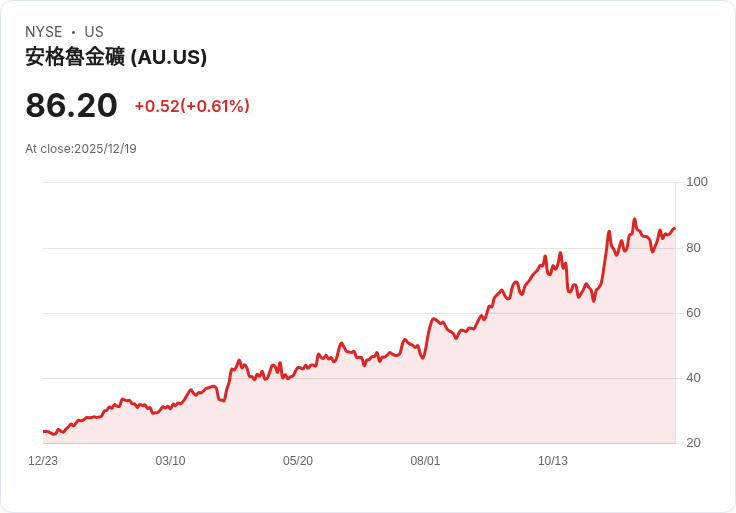Click the 80 y-axis price label
736x513 pixels.
tap(693, 247)
